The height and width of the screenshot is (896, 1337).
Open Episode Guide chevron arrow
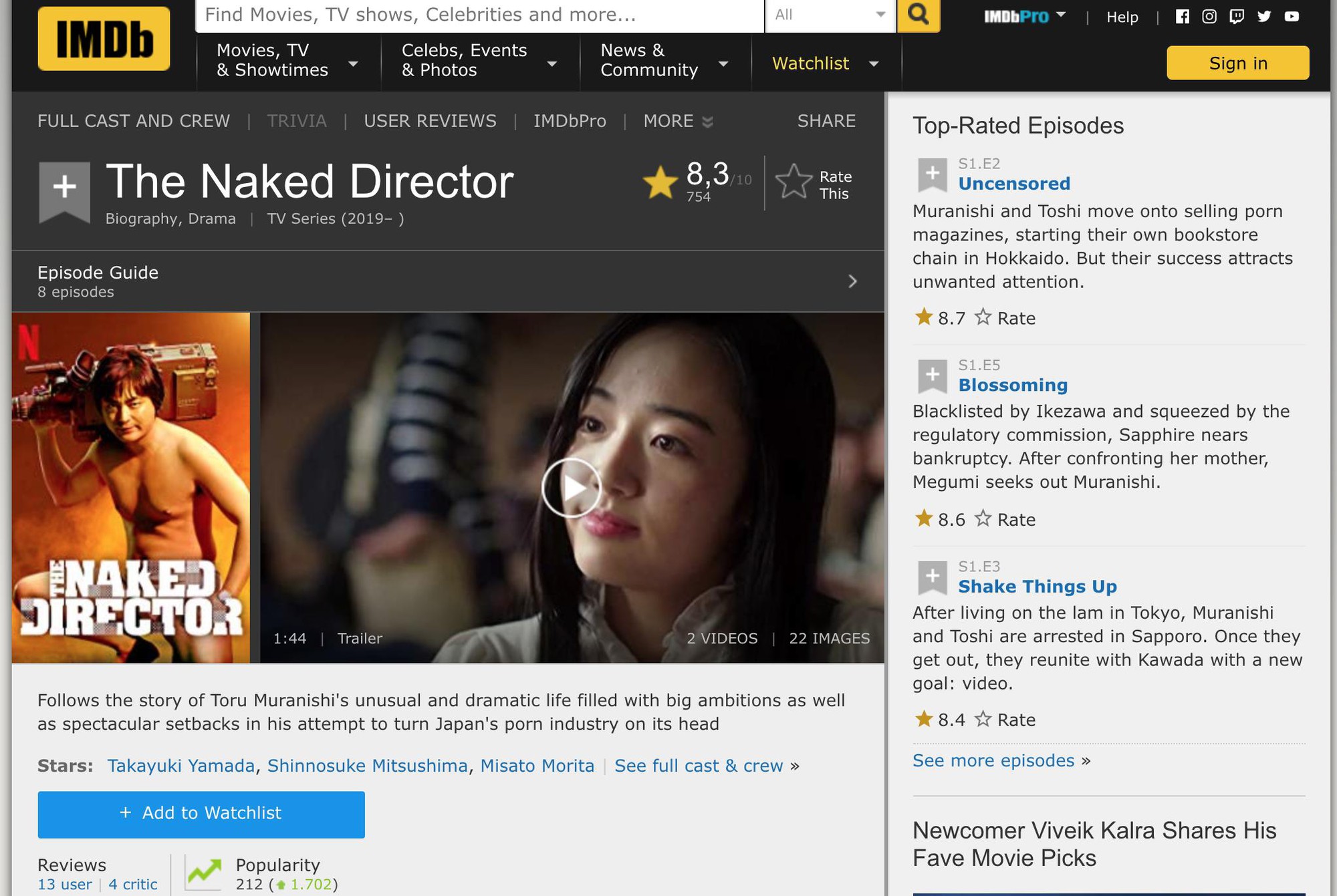[x=852, y=281]
